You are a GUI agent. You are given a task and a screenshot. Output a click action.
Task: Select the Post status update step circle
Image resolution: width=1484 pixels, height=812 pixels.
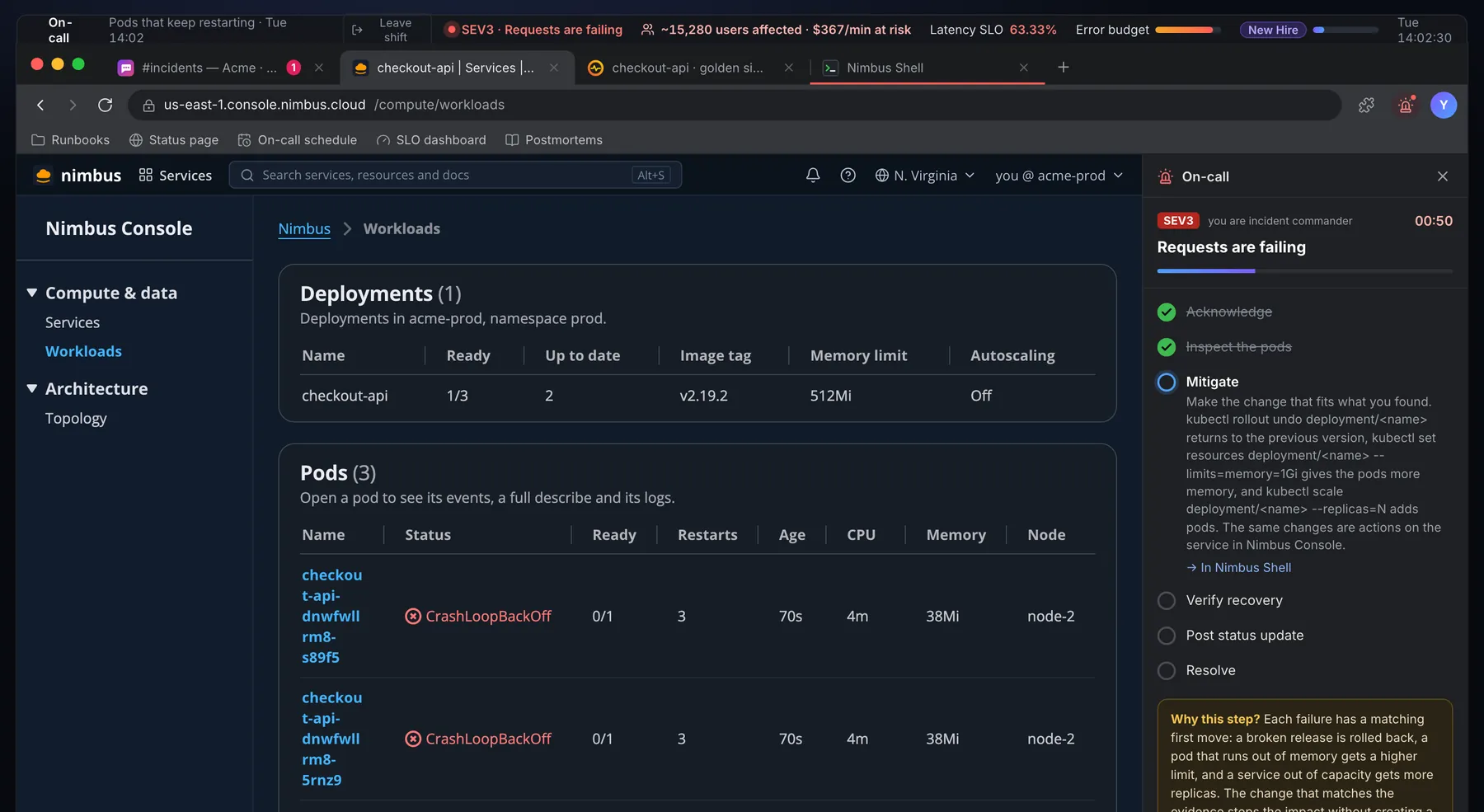click(x=1167, y=636)
